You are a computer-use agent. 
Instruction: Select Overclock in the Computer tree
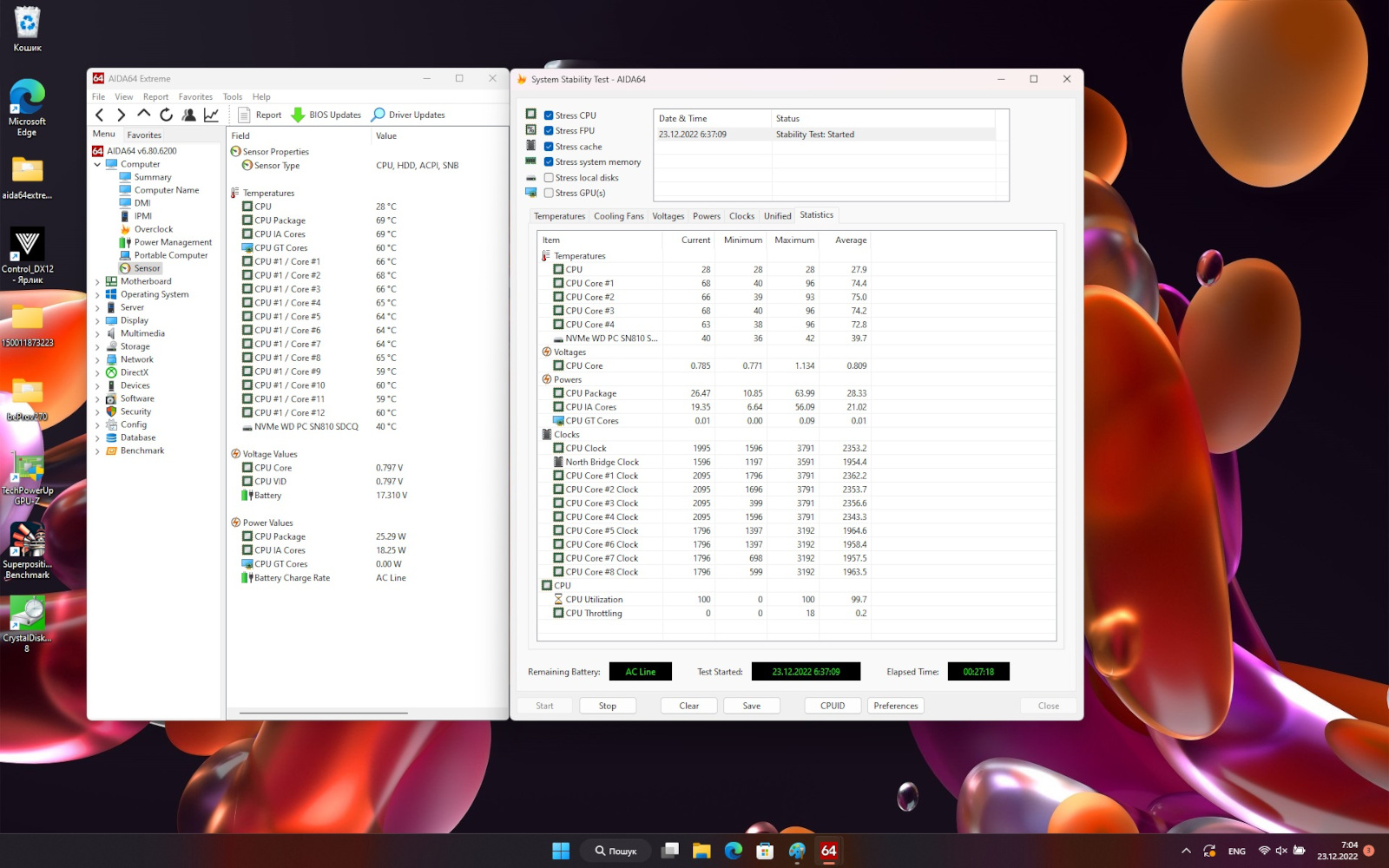(153, 229)
